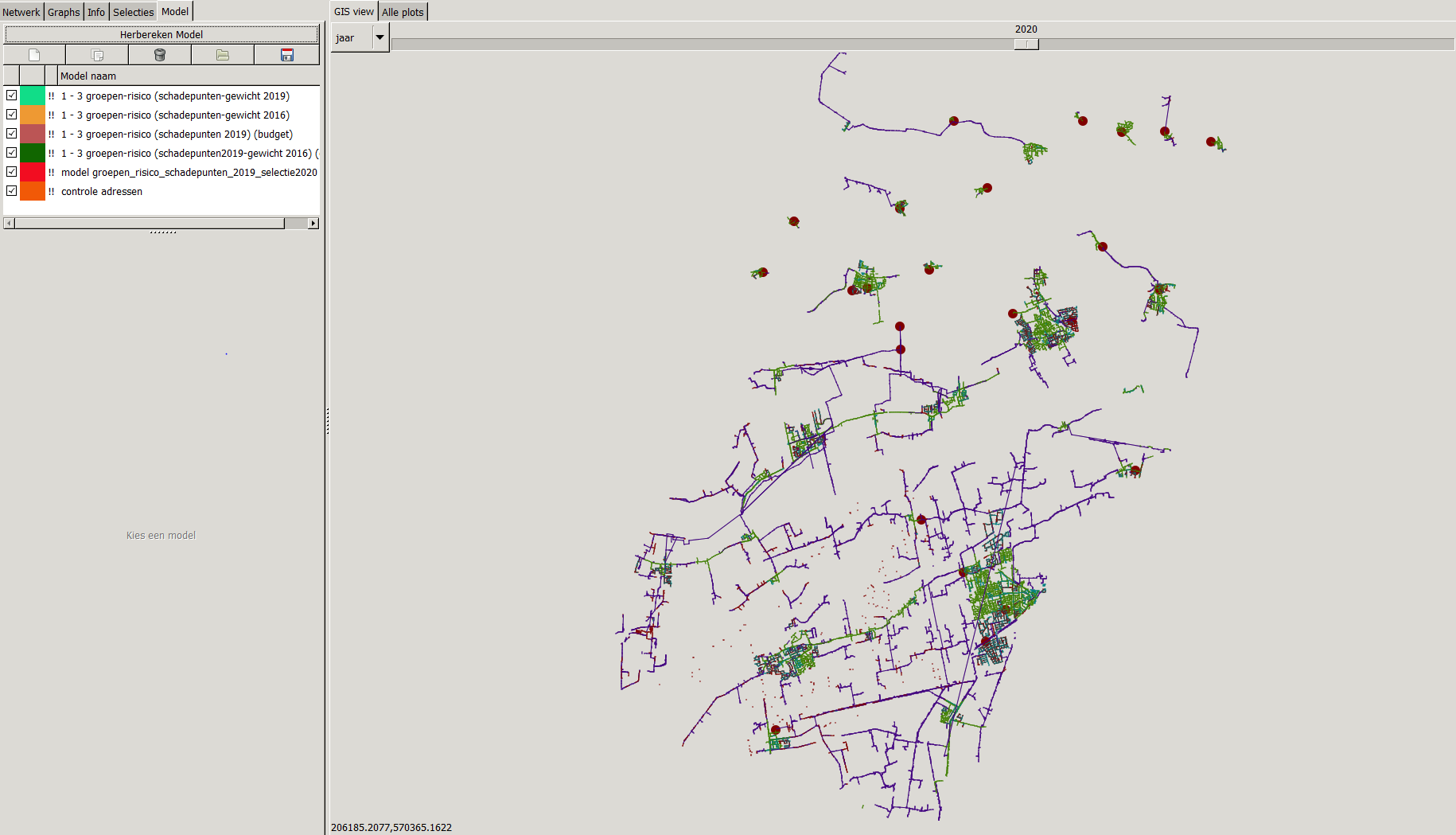The height and width of the screenshot is (835, 1456).
Task: Open the jaar dropdown arrow
Action: point(380,37)
